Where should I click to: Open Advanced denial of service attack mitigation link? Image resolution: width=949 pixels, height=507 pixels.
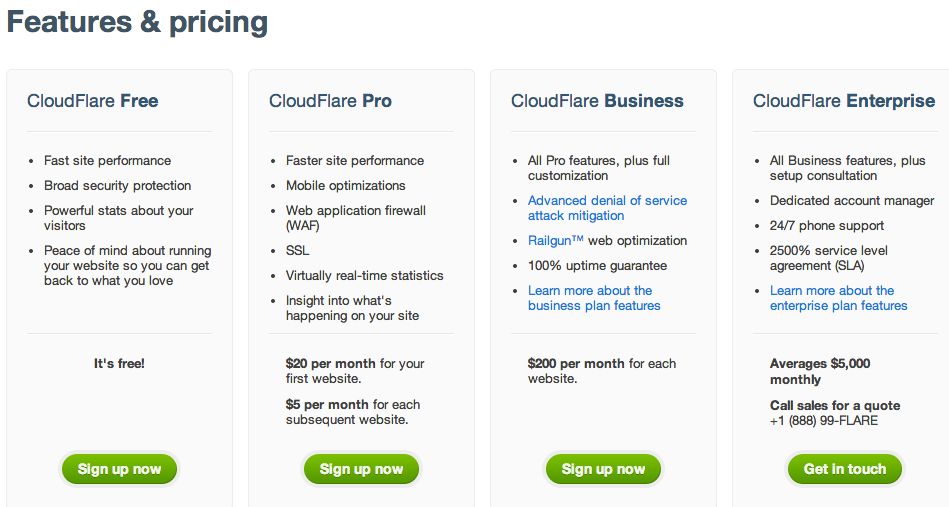coord(607,208)
